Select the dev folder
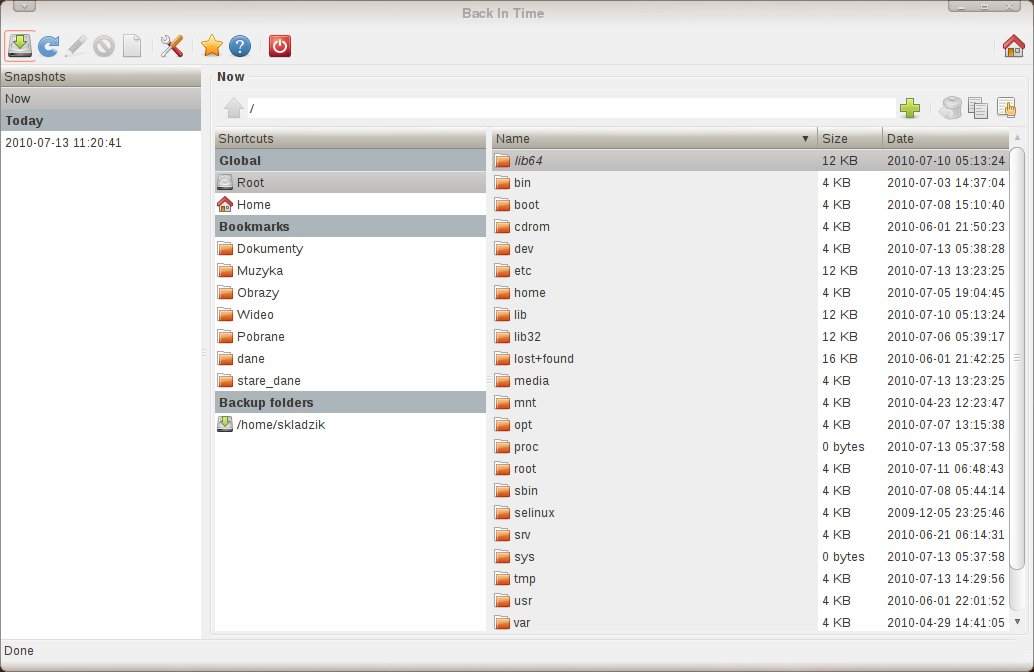1034x672 pixels. click(750, 249)
